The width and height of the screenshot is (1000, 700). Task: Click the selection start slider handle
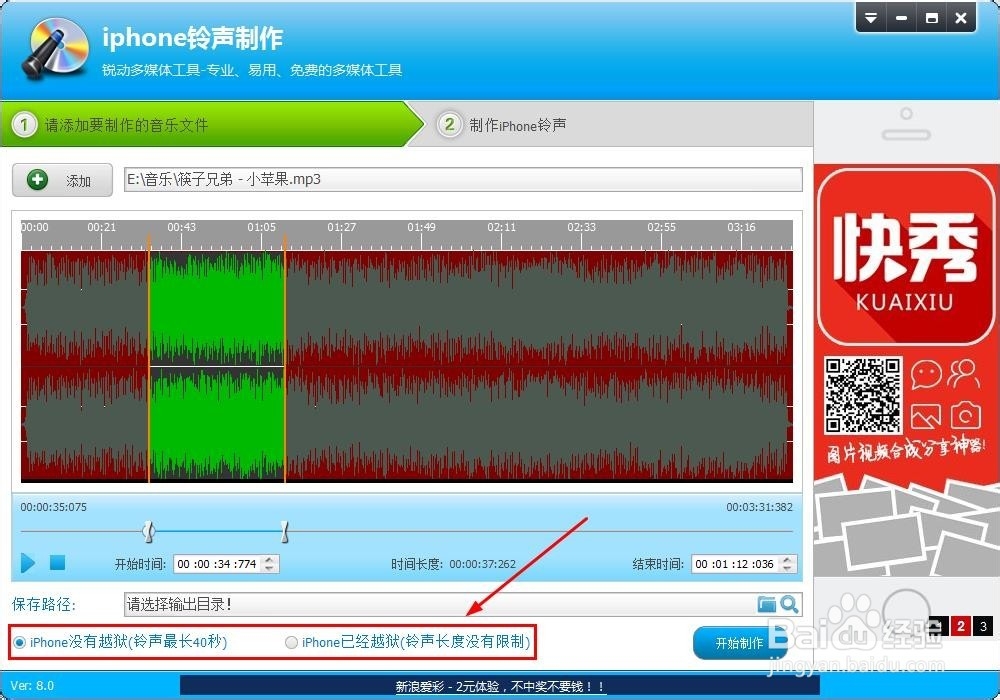pos(149,531)
